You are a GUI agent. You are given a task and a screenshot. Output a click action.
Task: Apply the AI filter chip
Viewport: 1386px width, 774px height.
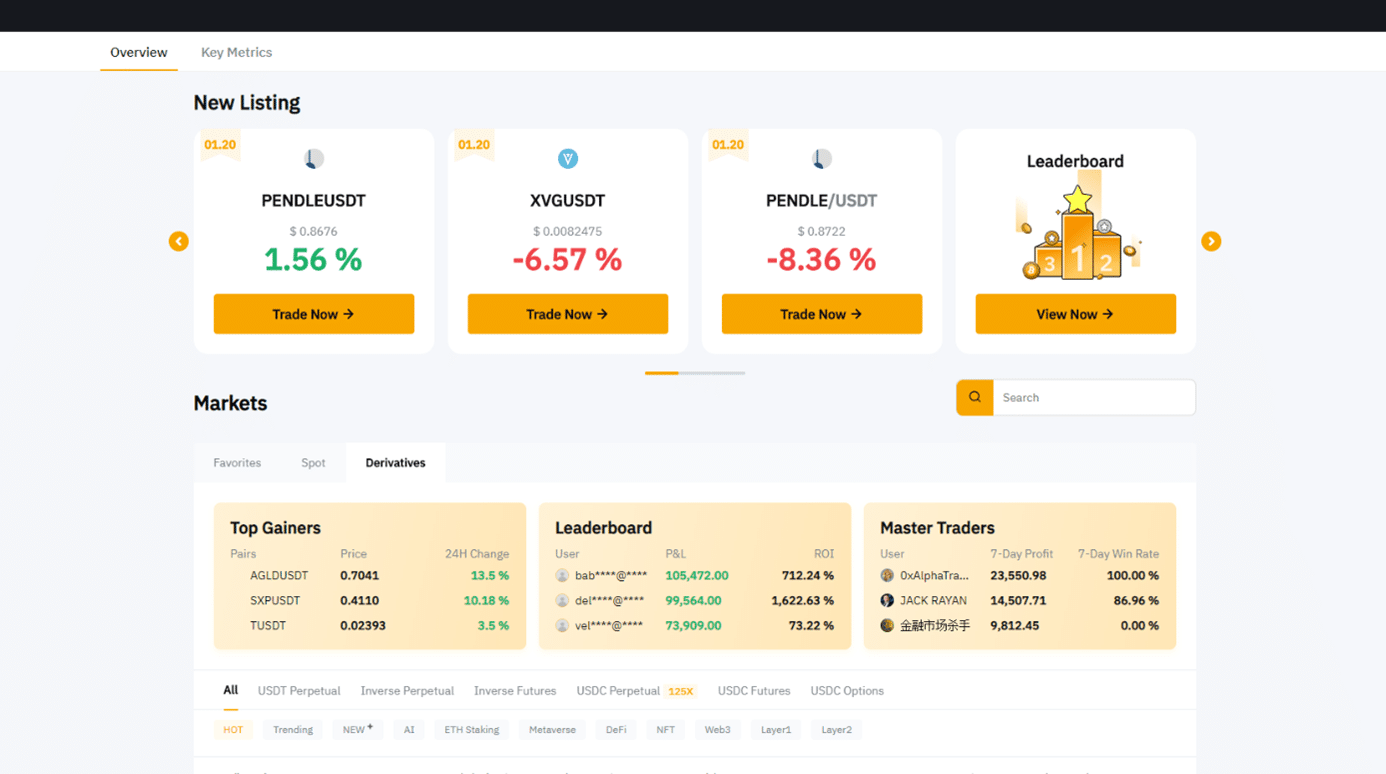click(409, 730)
